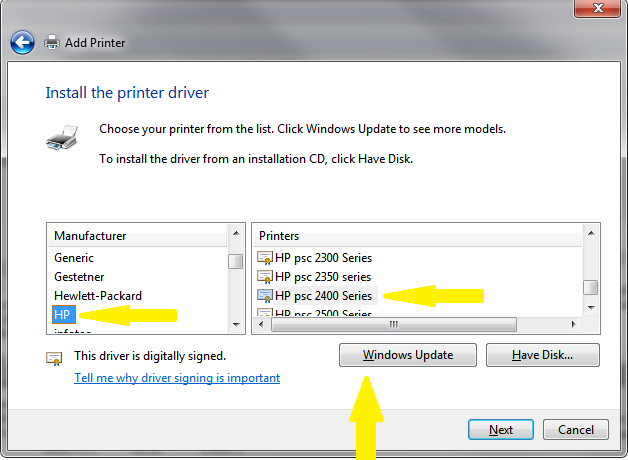Close the Add Printer window
This screenshot has height=460, width=628.
(598, 8)
